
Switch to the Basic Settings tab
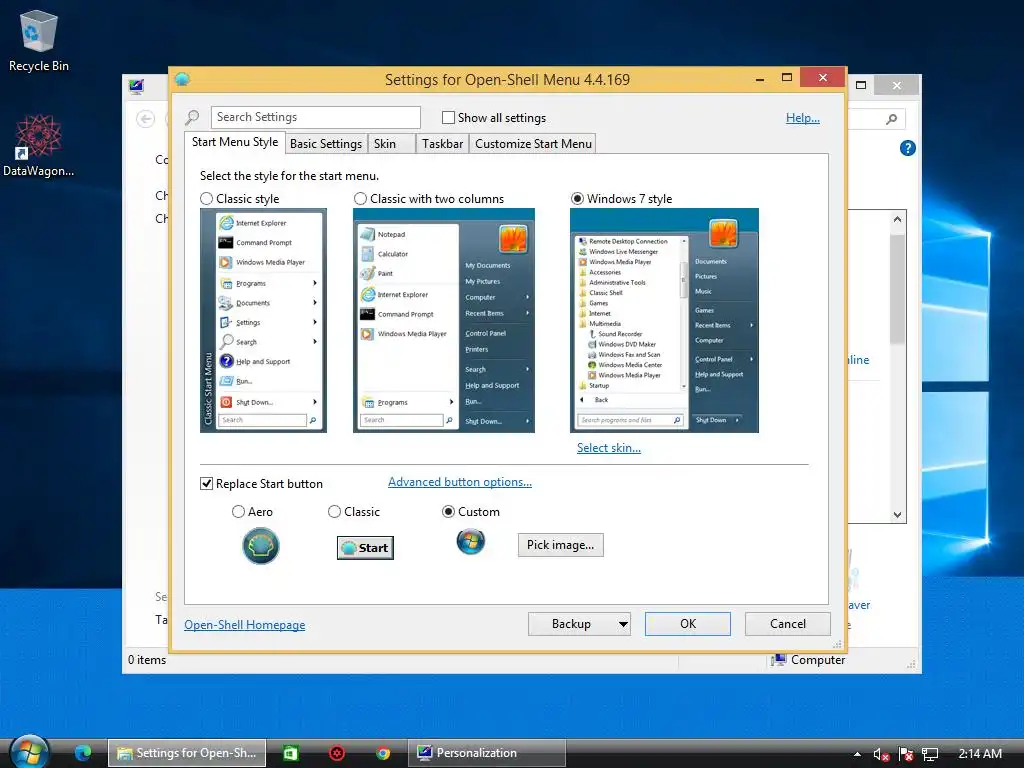326,144
